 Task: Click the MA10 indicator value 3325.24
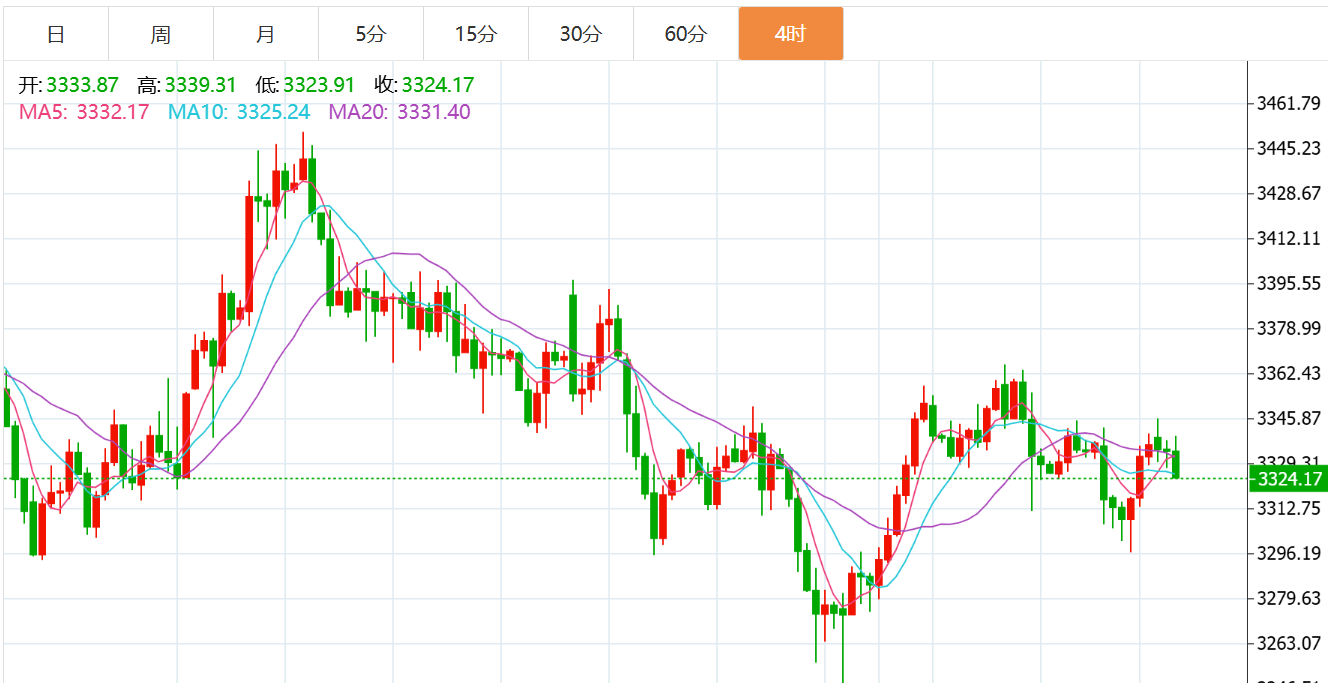click(x=273, y=112)
